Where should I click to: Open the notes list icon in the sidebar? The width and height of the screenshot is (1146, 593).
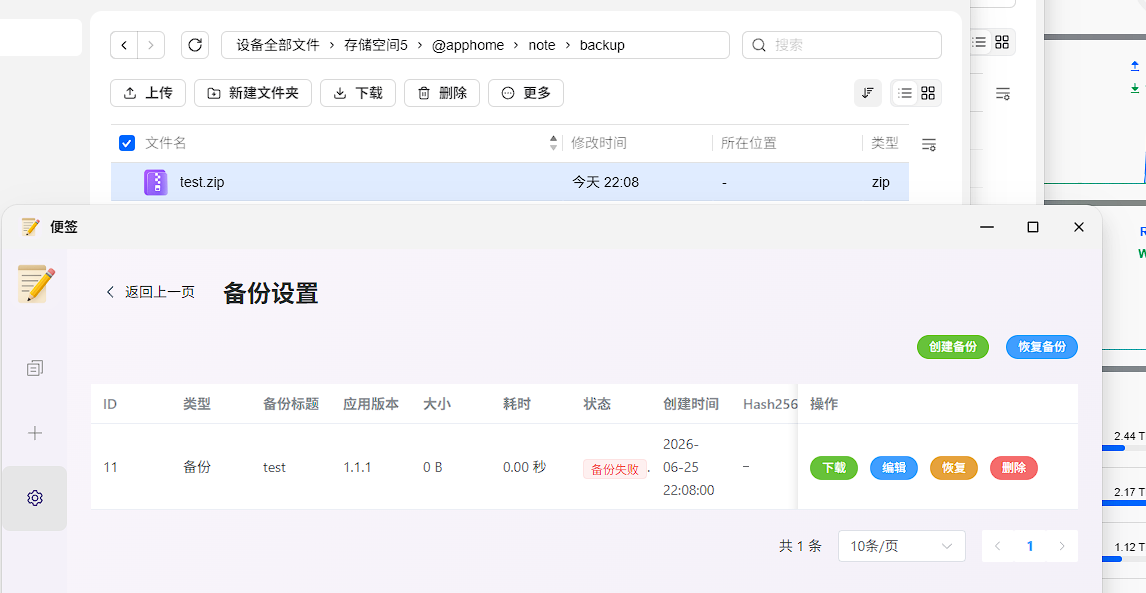click(x=34, y=368)
